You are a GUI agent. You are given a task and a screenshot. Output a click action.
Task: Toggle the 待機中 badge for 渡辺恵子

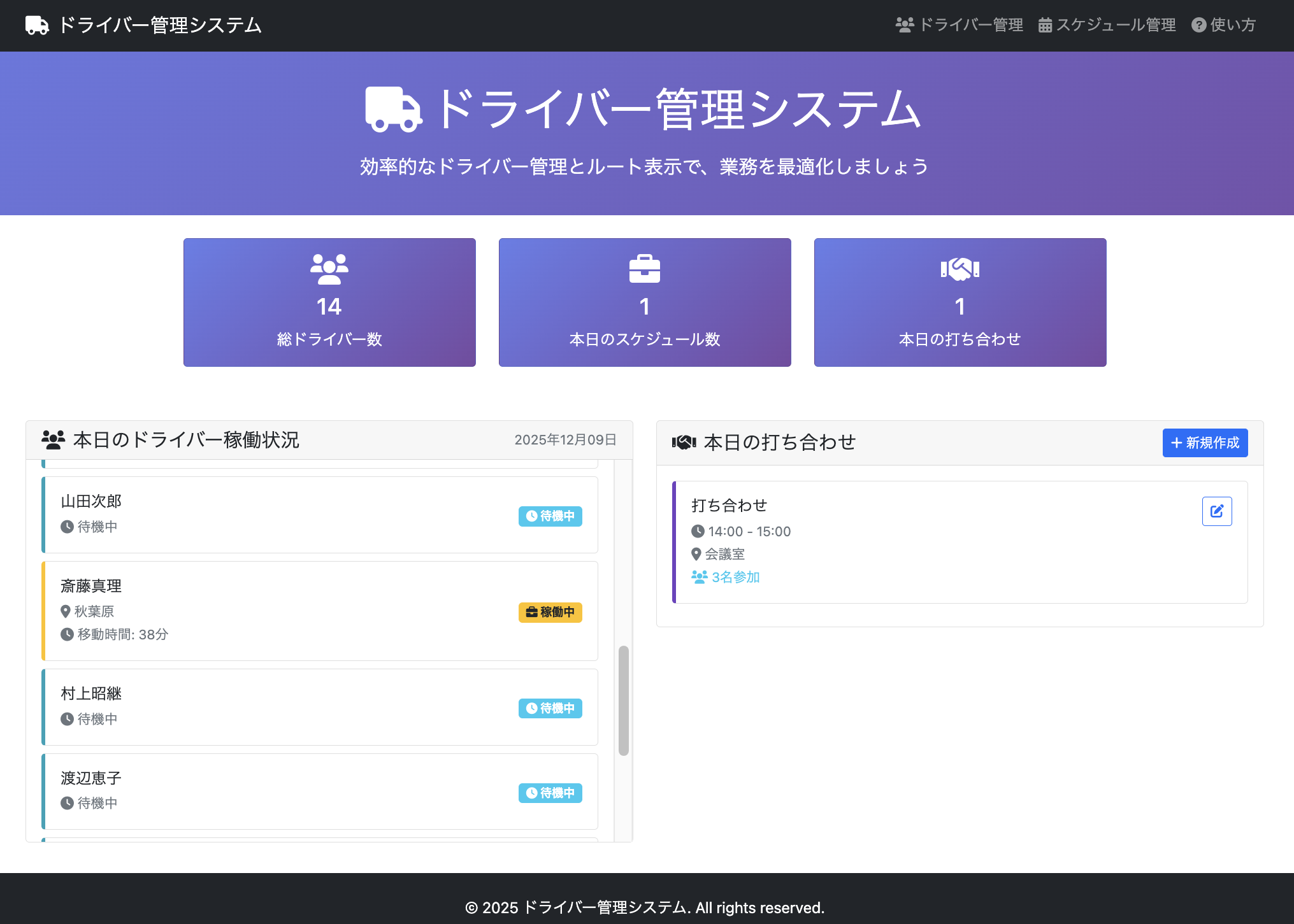pyautogui.click(x=549, y=793)
